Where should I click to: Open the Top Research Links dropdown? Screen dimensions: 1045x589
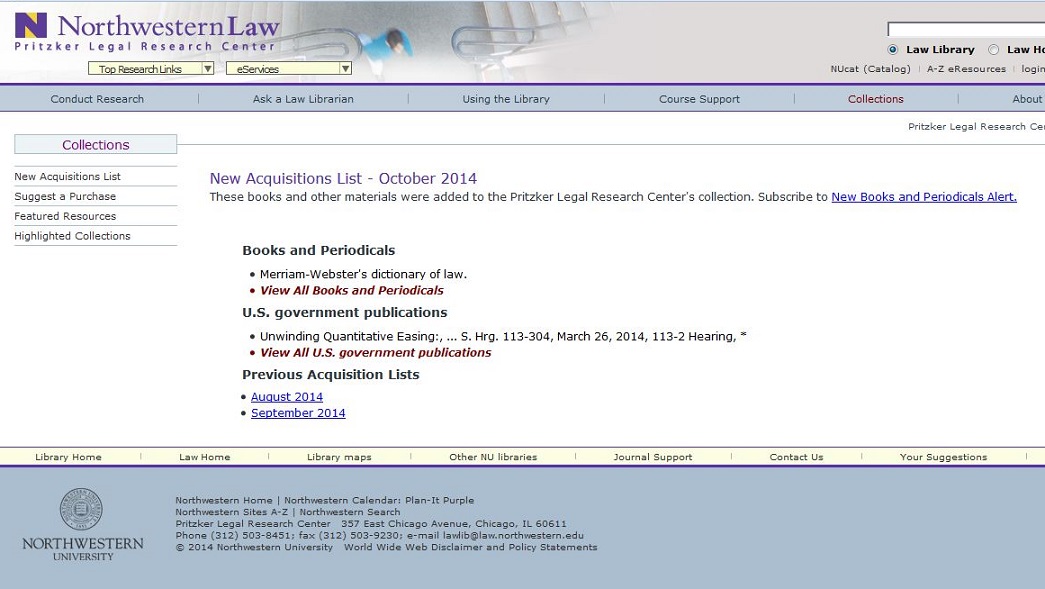point(151,69)
